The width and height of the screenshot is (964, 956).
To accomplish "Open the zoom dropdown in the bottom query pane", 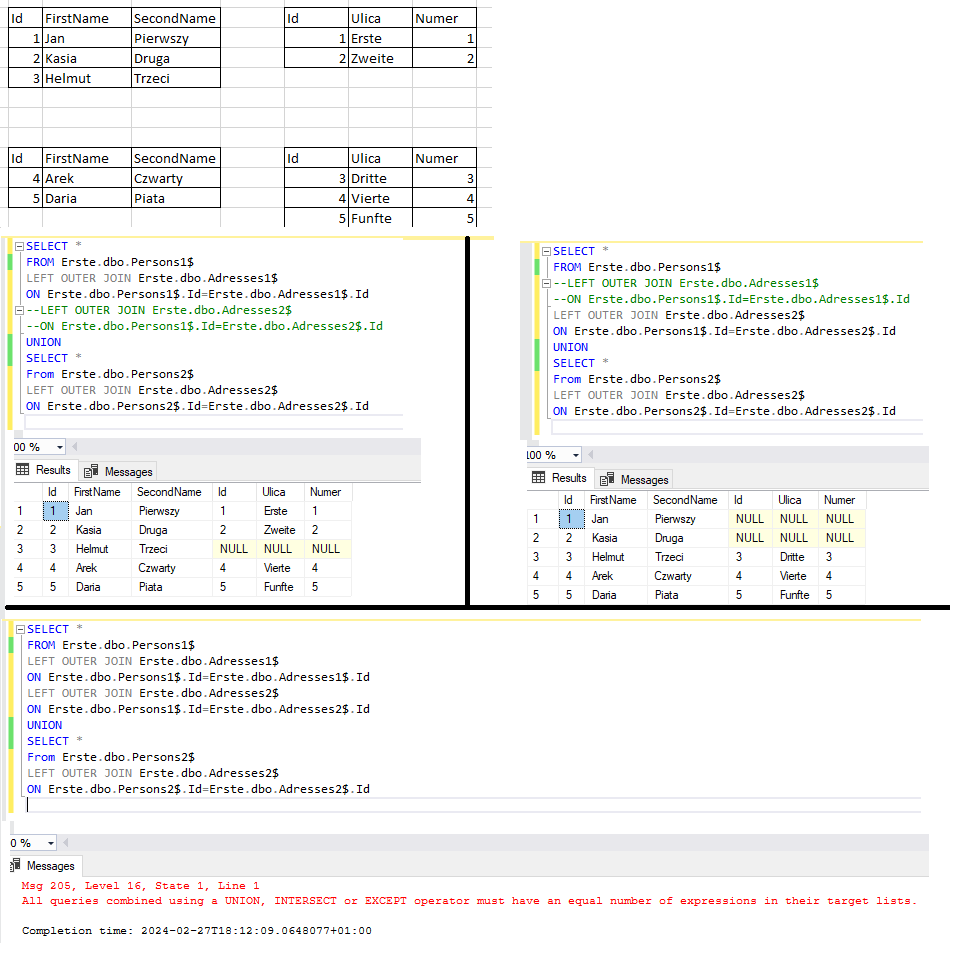I will 50,843.
